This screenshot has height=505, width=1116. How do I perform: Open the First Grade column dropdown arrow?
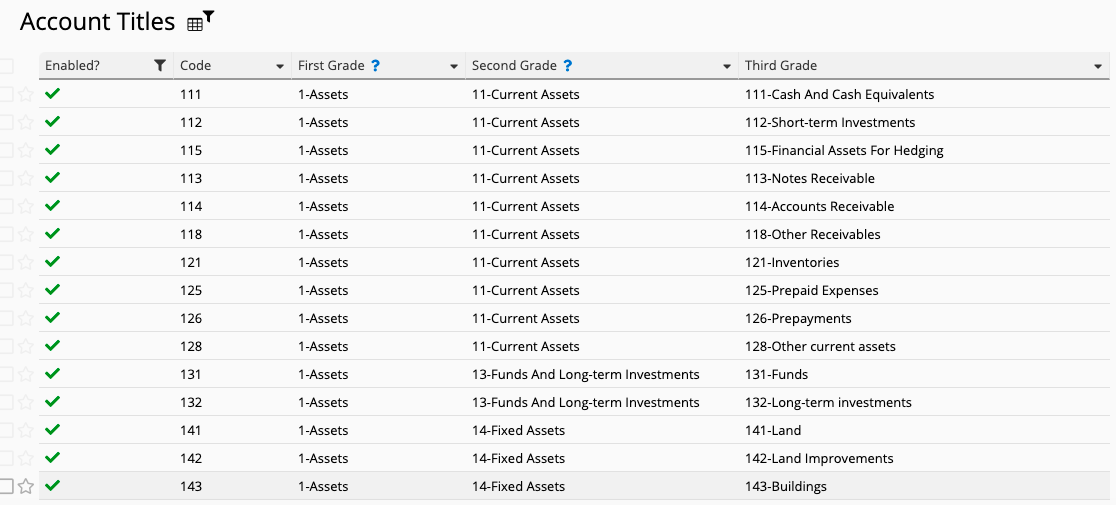[453, 66]
